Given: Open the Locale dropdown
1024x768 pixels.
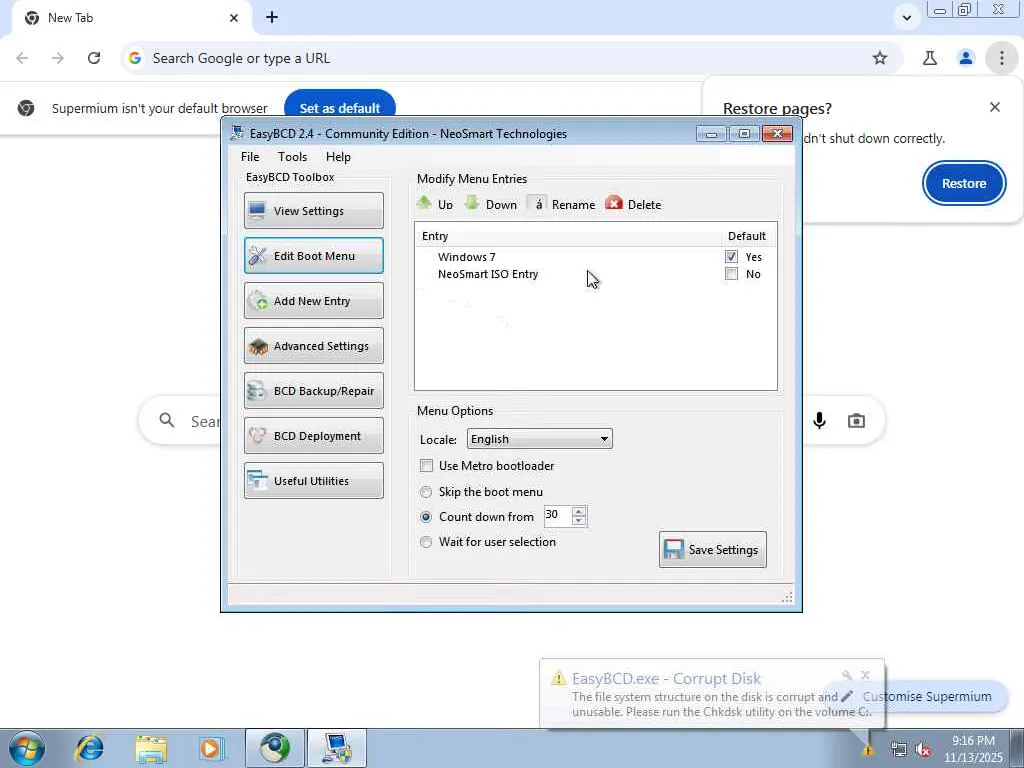Looking at the screenshot, I should tap(539, 439).
